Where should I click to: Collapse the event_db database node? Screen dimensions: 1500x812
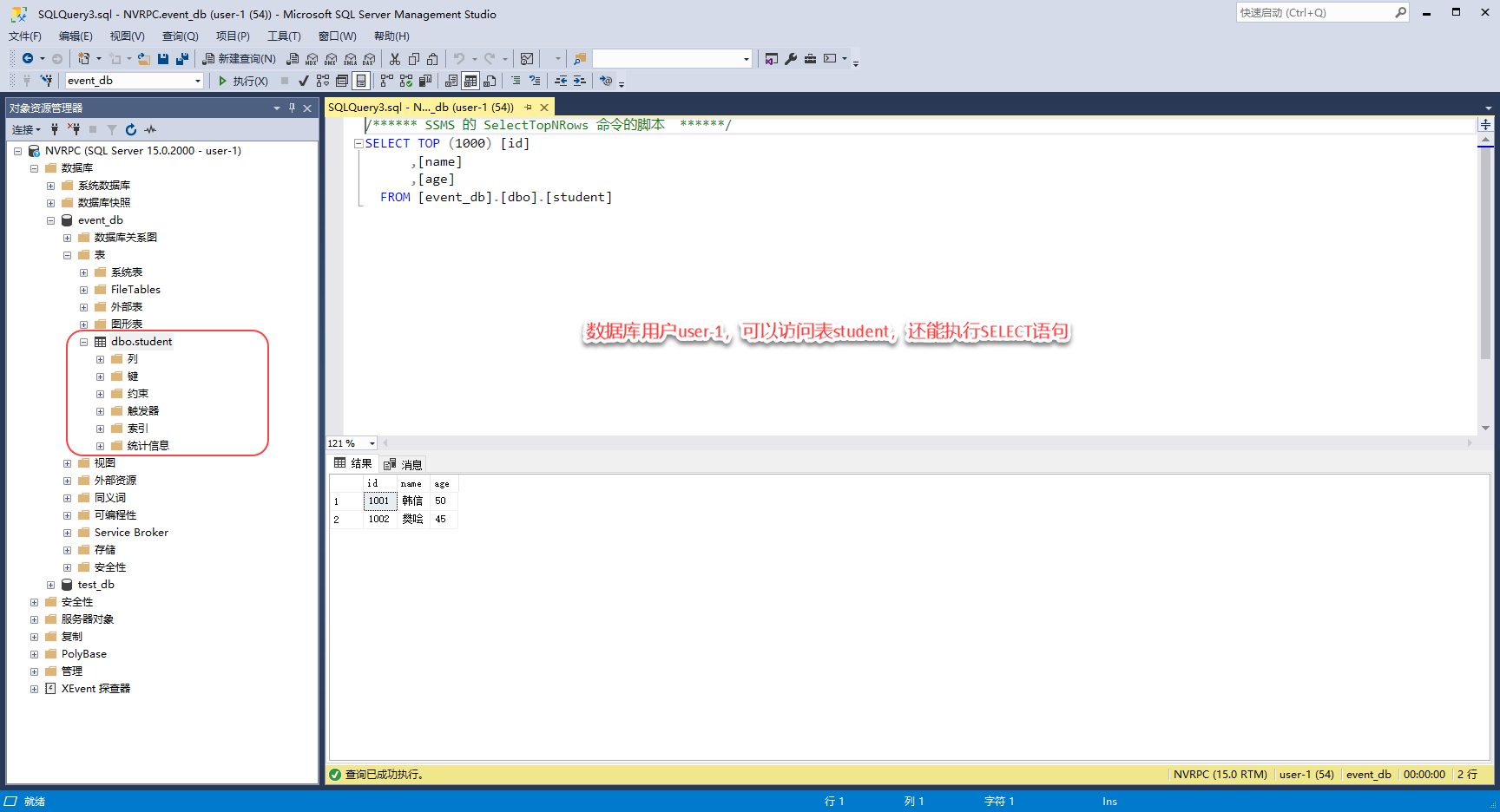pyautogui.click(x=50, y=220)
